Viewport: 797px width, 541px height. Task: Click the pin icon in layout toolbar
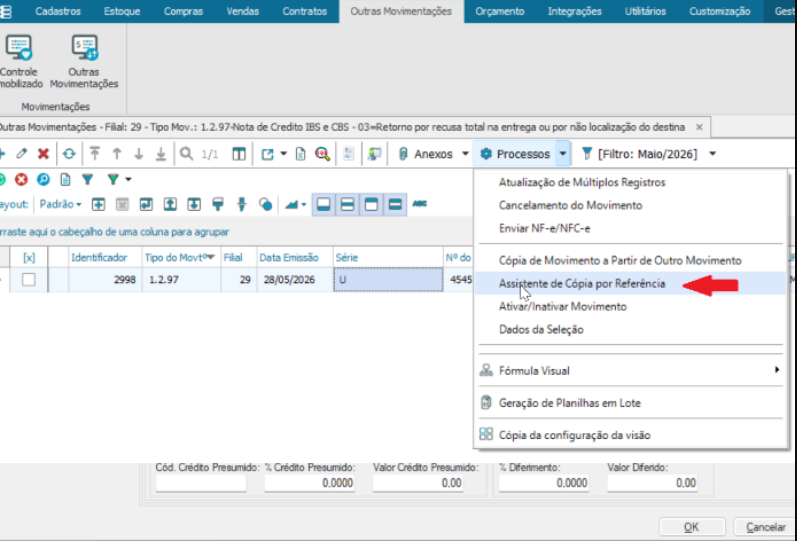[x=241, y=204]
